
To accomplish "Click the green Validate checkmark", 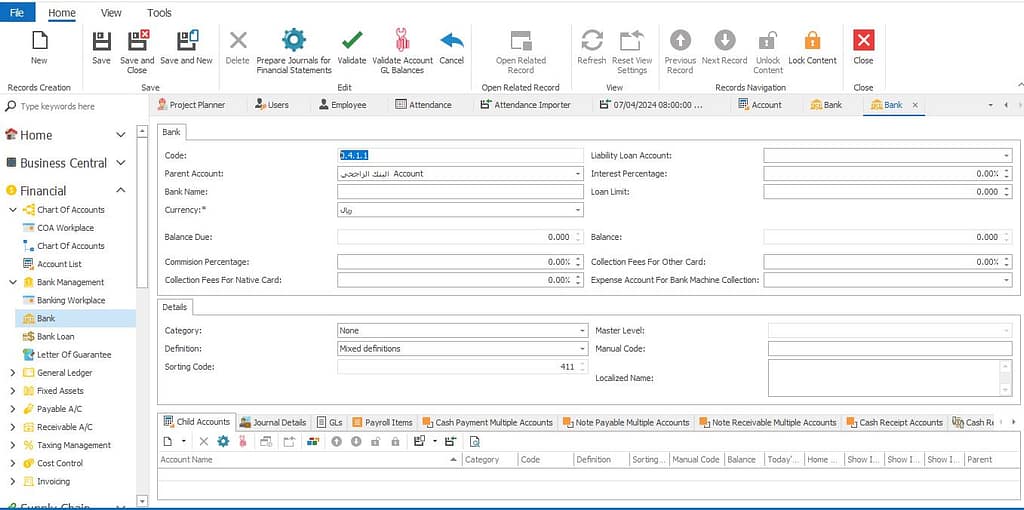I will tap(352, 41).
